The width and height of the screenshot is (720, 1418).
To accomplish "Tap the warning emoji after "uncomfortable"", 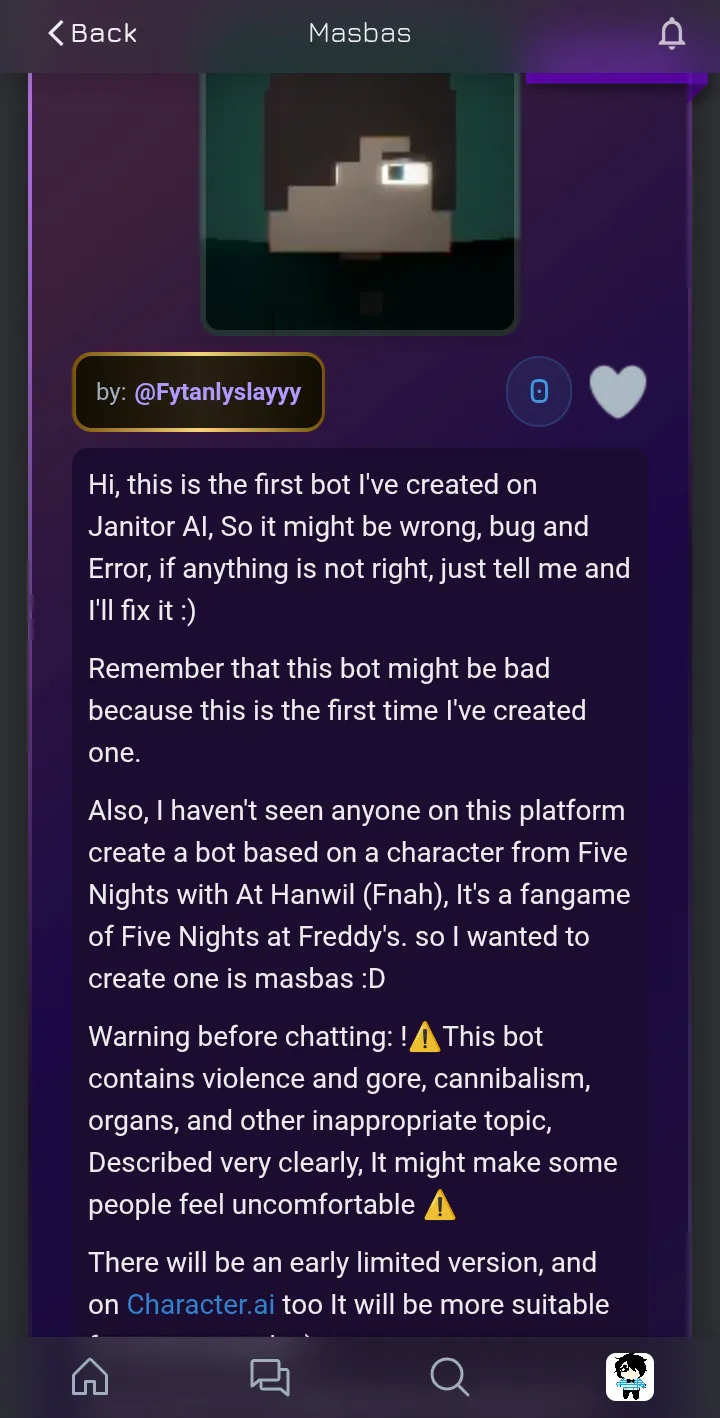I will pos(440,1205).
